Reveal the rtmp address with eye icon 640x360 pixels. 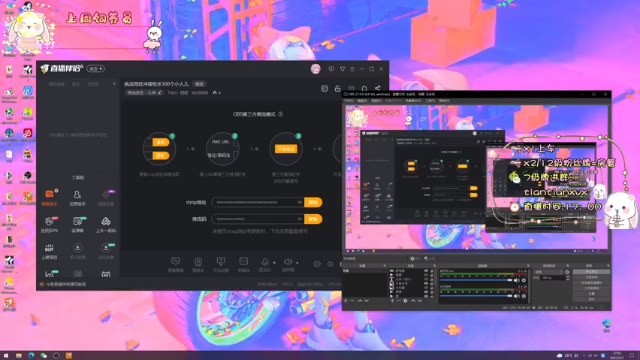(300, 202)
